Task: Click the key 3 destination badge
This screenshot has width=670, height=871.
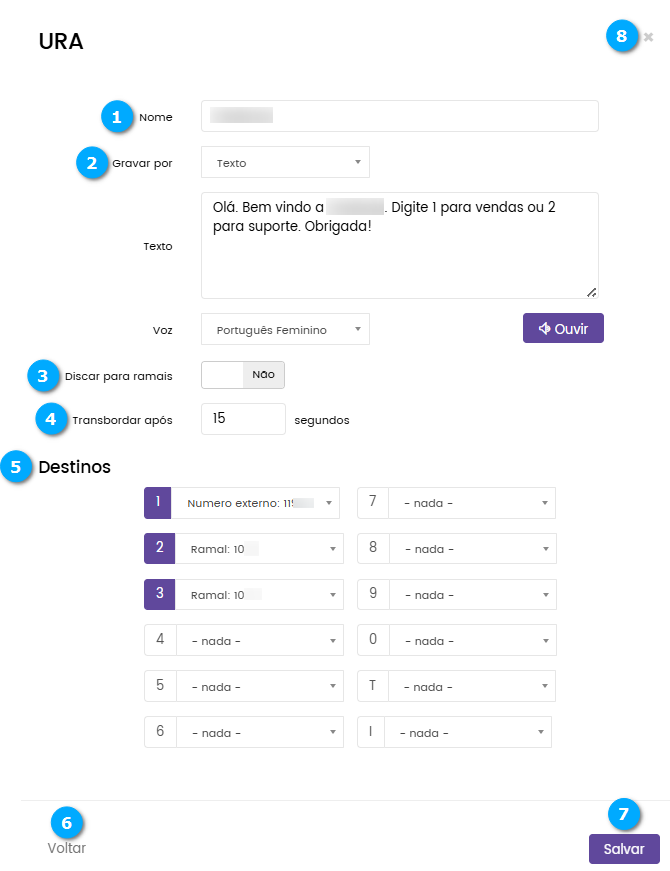Action: (x=158, y=594)
